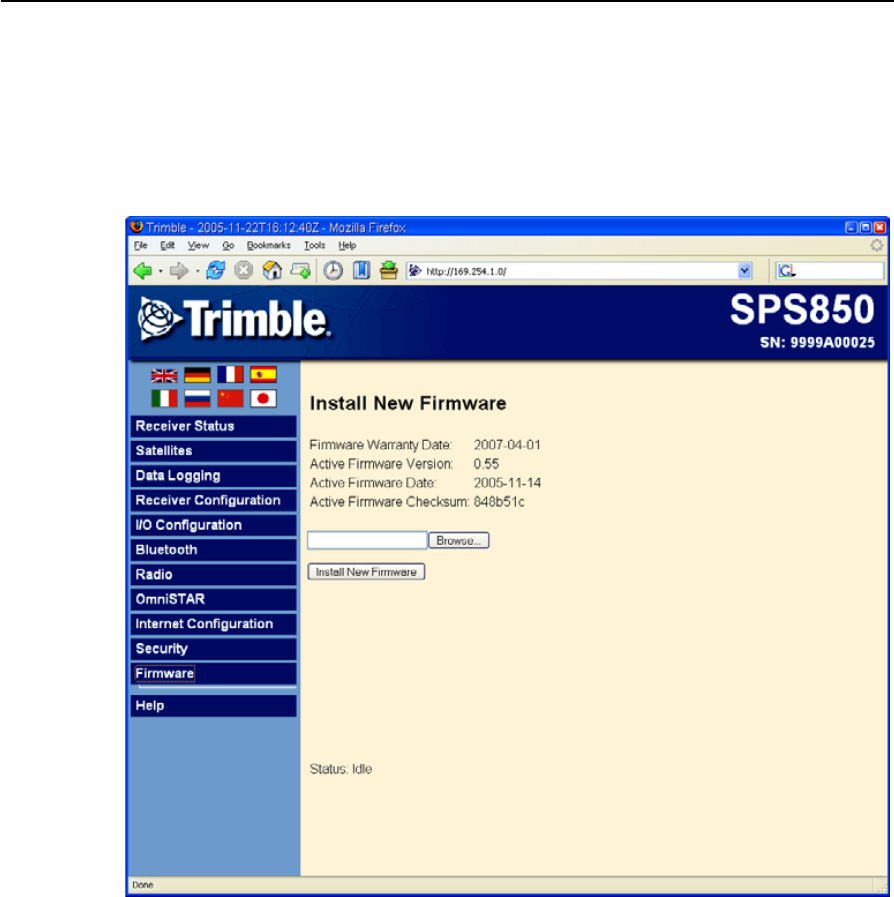The width and height of the screenshot is (894, 897).
Task: Open the Bookmarks sidebar icon
Action: (361, 270)
